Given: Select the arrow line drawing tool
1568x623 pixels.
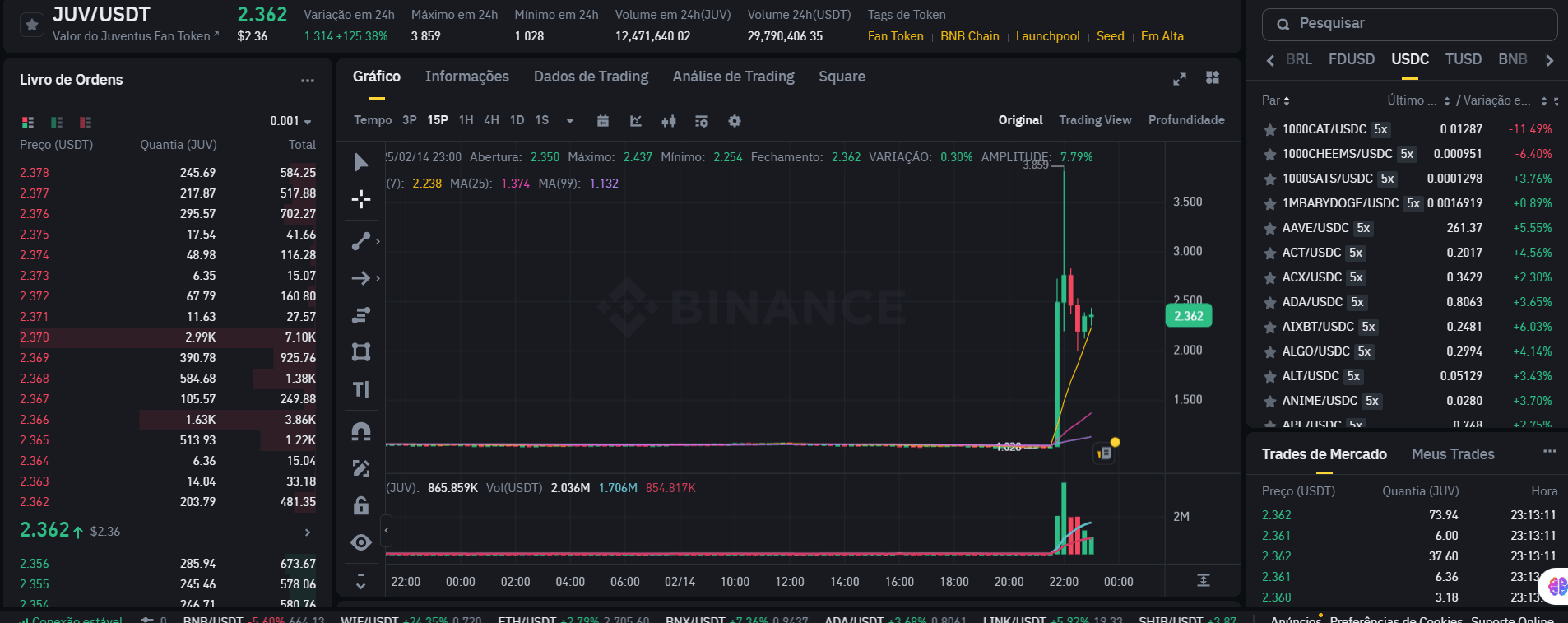Looking at the screenshot, I should (x=360, y=278).
